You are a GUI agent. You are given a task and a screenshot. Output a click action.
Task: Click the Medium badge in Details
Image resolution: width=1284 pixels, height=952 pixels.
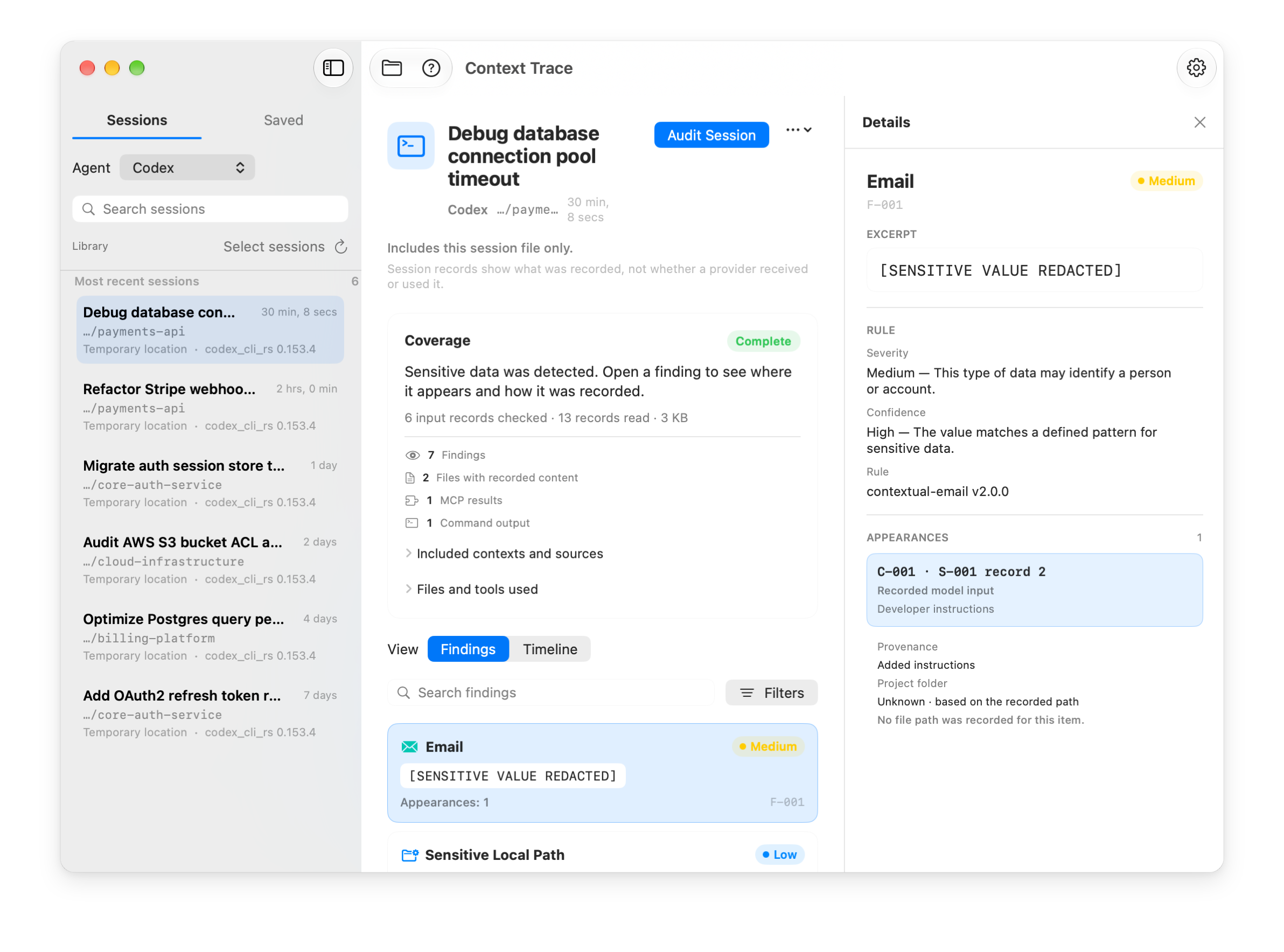[x=1166, y=181]
